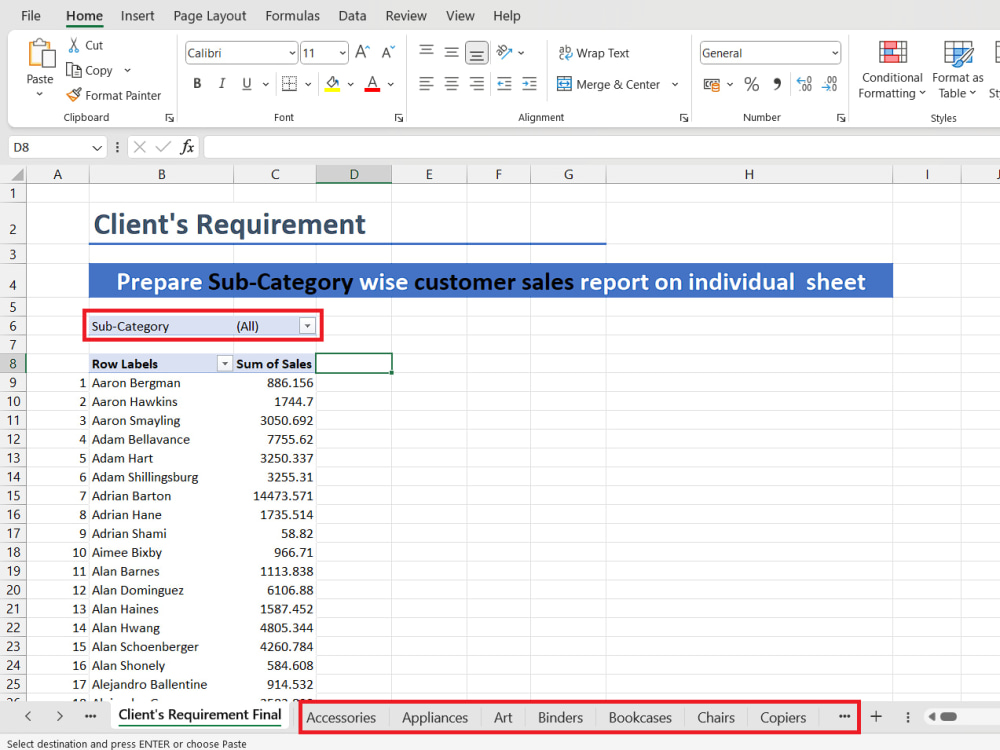This screenshot has width=1000, height=750.
Task: Enable Wrap Text for the cell
Action: click(594, 52)
